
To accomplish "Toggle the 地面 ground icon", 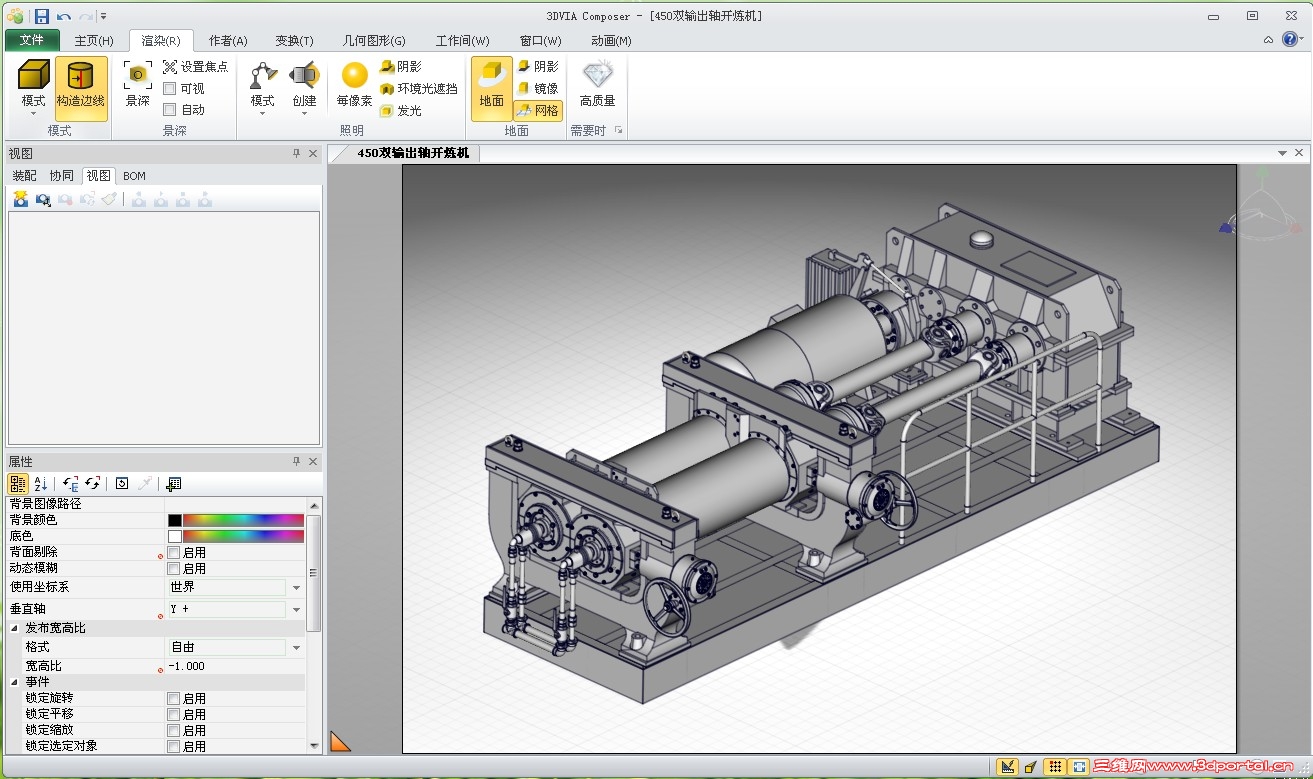I will pos(491,76).
